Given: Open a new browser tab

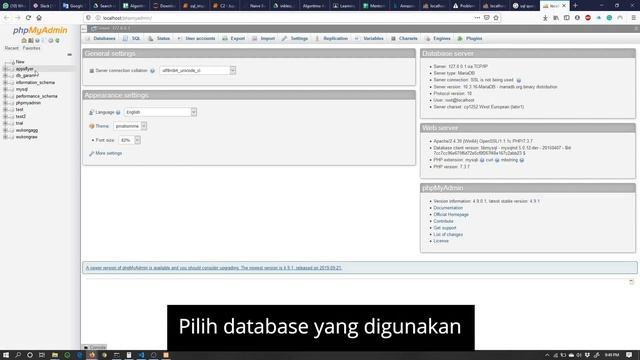Looking at the screenshot, I should click(x=576, y=6).
